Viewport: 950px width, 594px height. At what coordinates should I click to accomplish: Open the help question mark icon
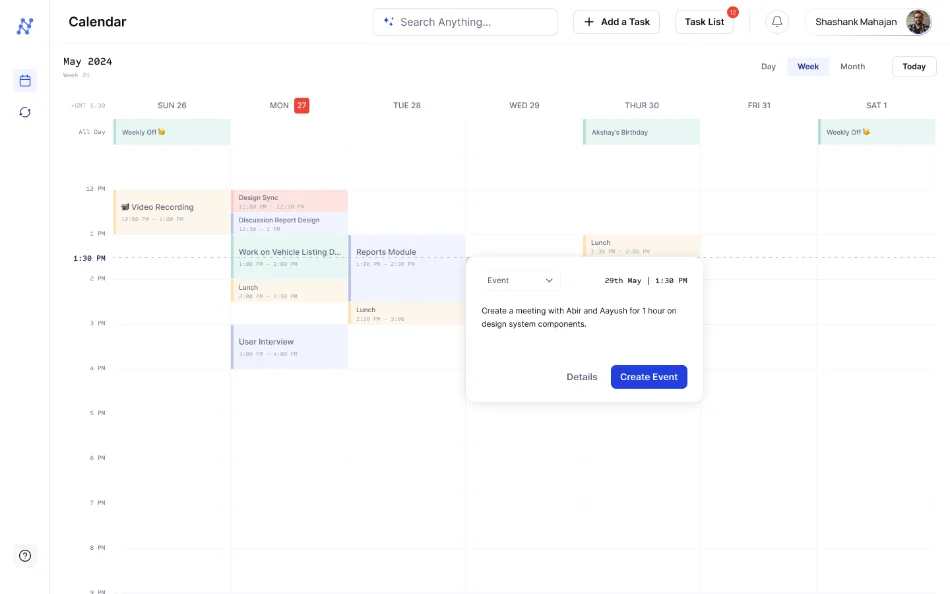pyautogui.click(x=25, y=556)
